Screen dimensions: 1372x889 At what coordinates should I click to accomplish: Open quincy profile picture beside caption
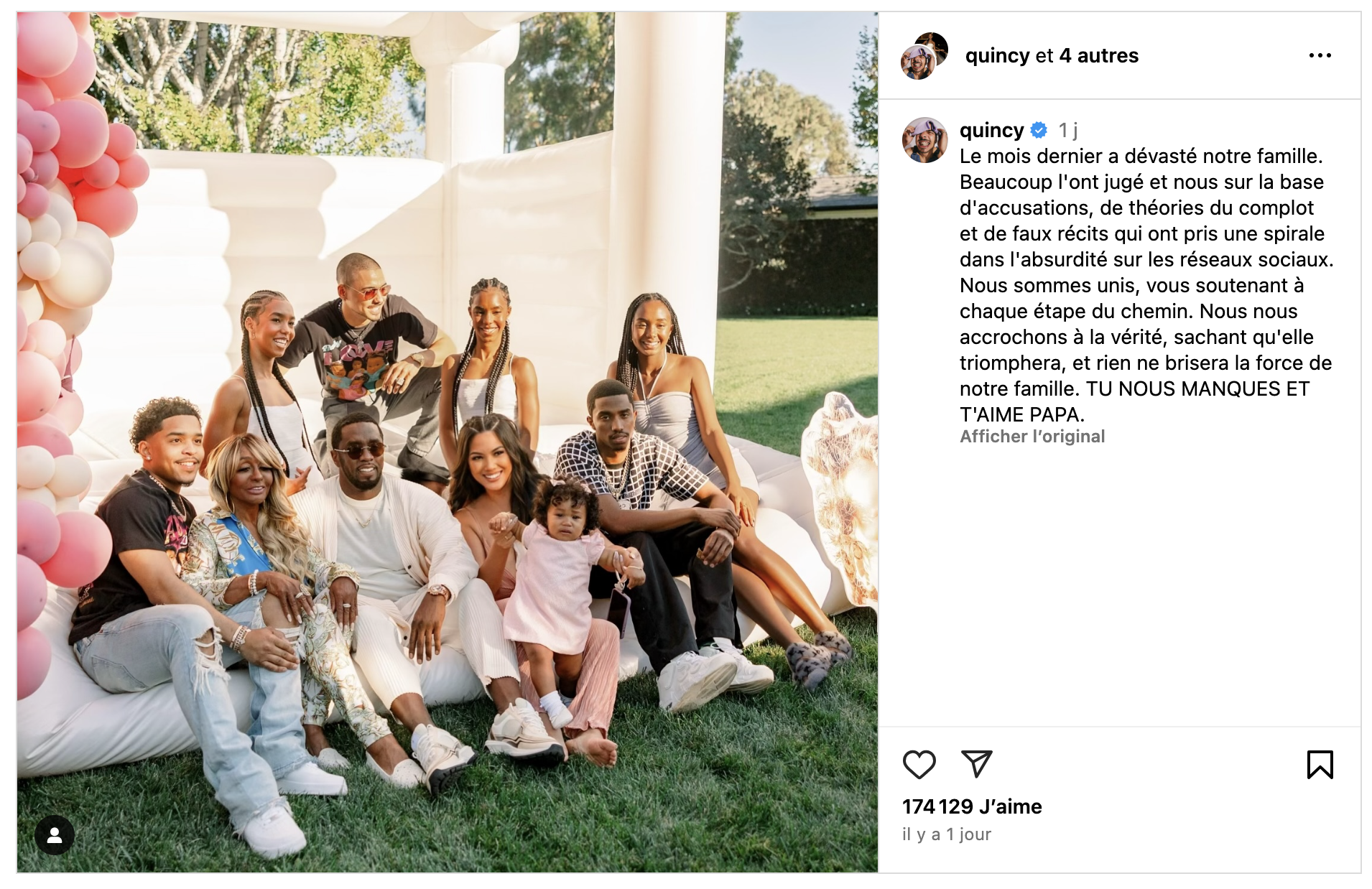(x=925, y=140)
